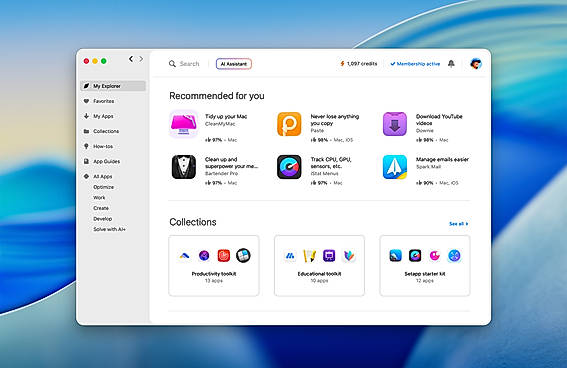Select the iStat Menus gauge icon
This screenshot has height=368, width=567.
click(x=289, y=167)
